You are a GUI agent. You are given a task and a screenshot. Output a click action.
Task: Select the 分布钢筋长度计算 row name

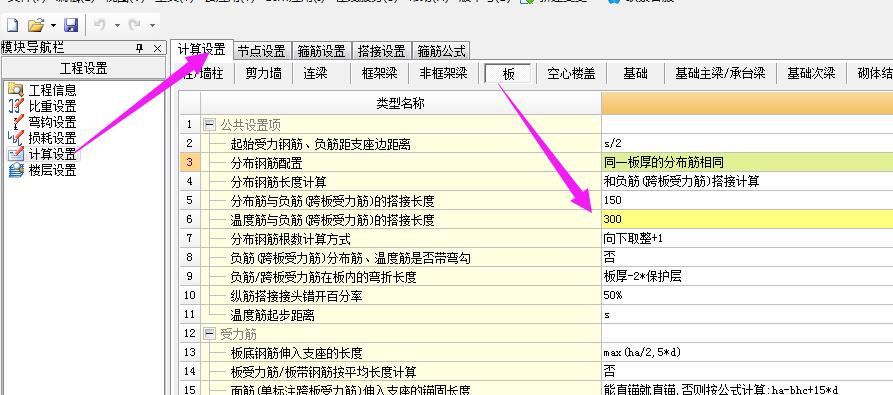278,182
